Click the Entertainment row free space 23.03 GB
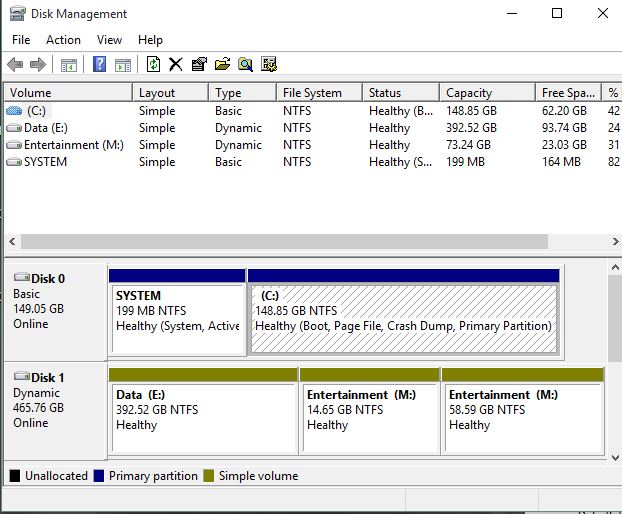The height and width of the screenshot is (514, 622). point(564,145)
